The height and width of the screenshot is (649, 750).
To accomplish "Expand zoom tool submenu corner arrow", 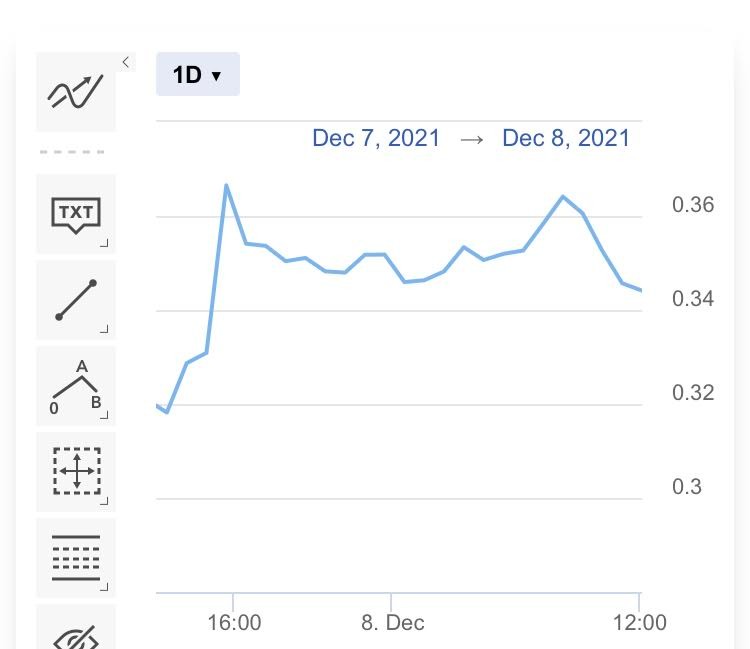I will (x=104, y=501).
